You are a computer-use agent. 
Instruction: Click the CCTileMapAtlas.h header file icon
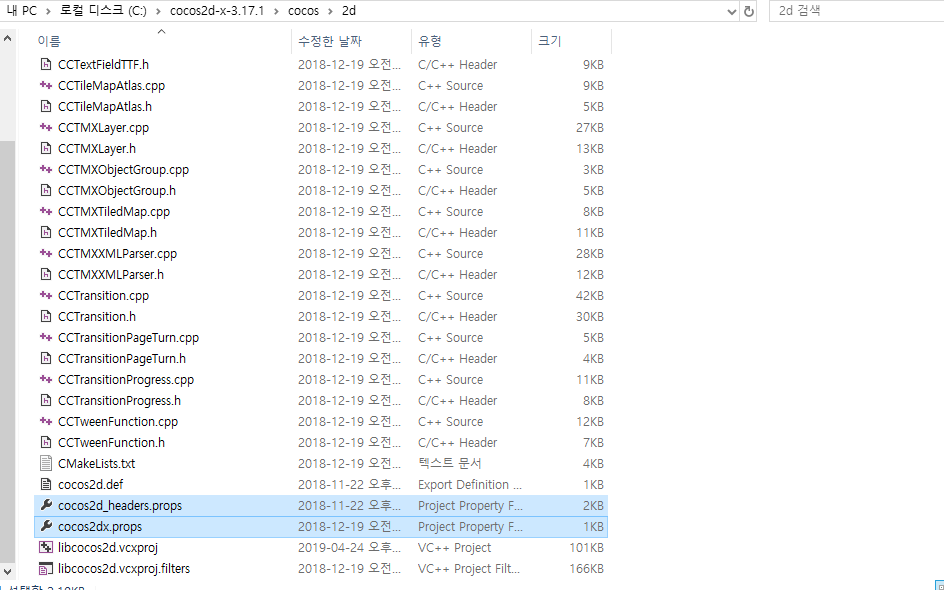tap(46, 107)
